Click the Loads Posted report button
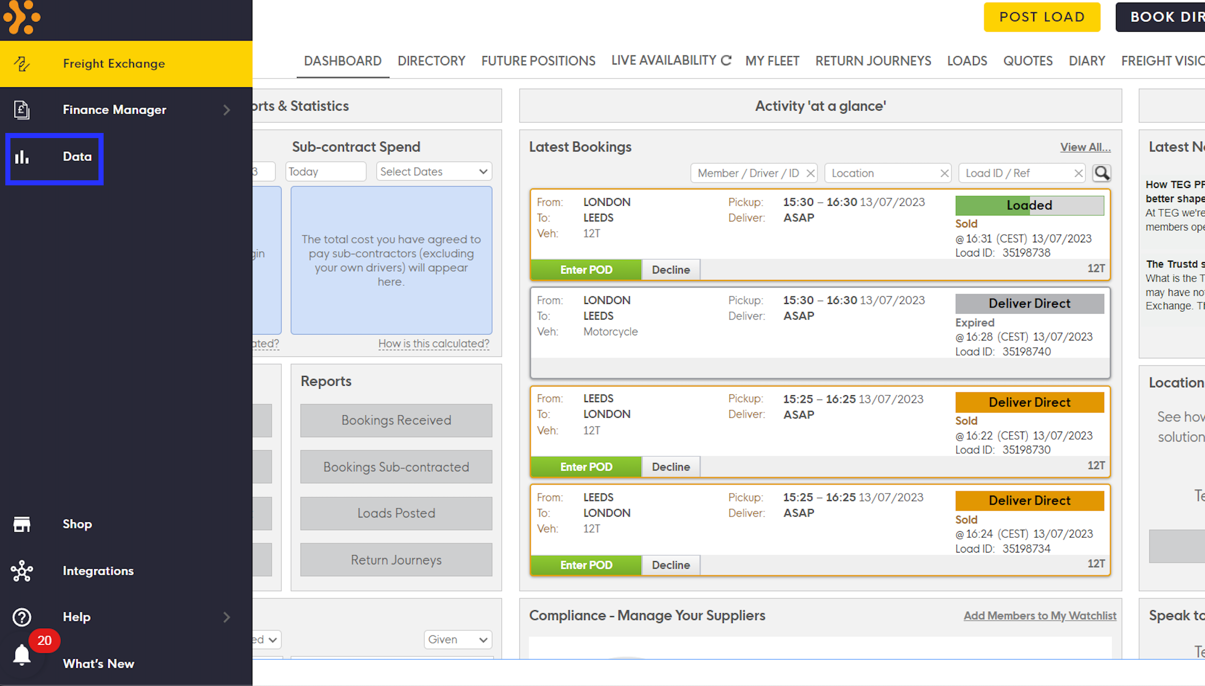The height and width of the screenshot is (686, 1205). 396,514
